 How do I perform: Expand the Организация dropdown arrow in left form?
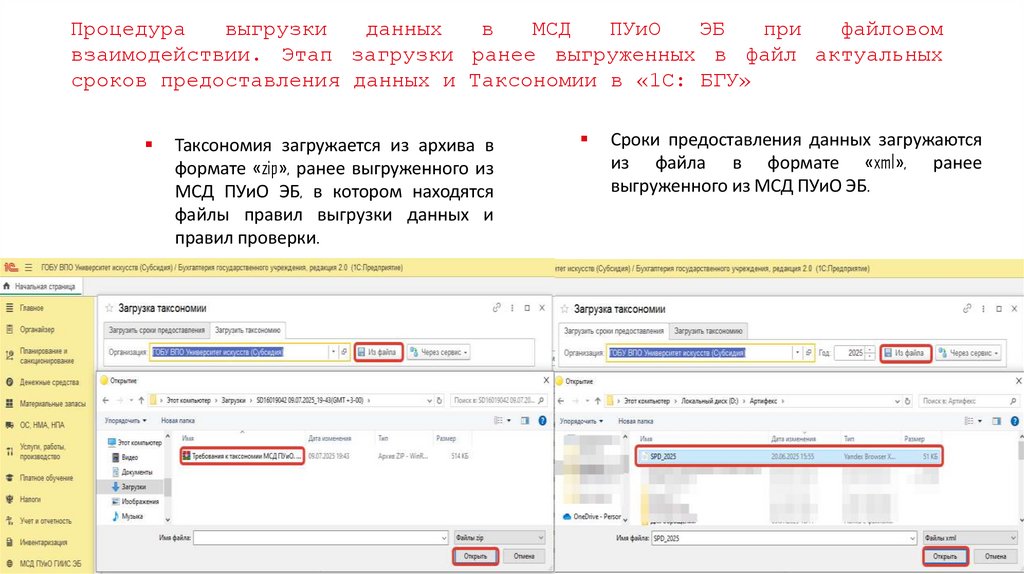[x=333, y=352]
